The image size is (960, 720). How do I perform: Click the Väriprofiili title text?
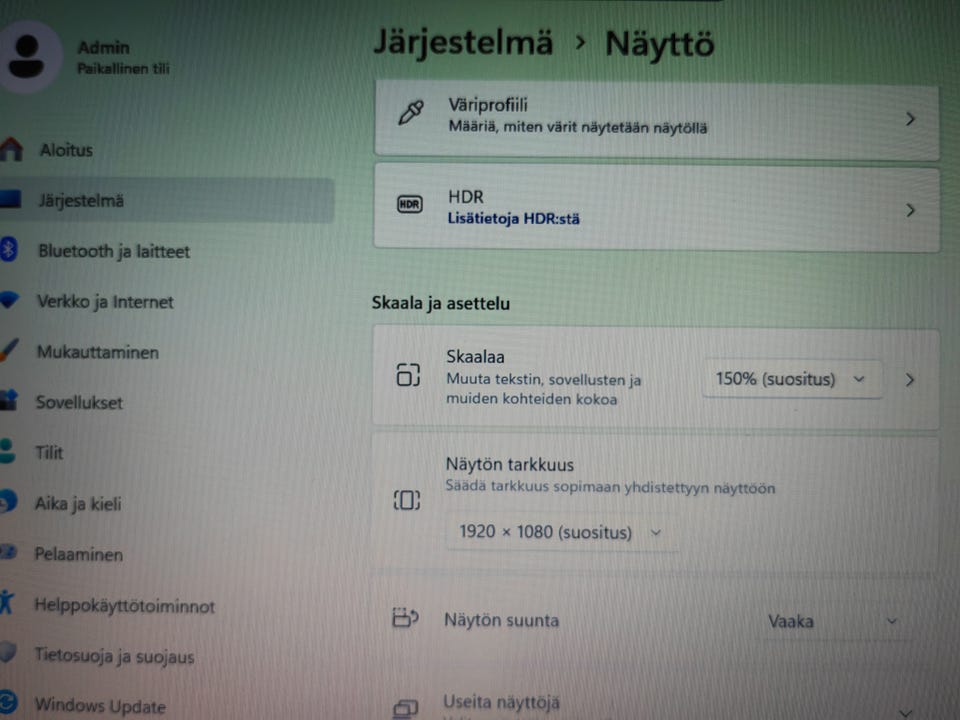(x=488, y=105)
